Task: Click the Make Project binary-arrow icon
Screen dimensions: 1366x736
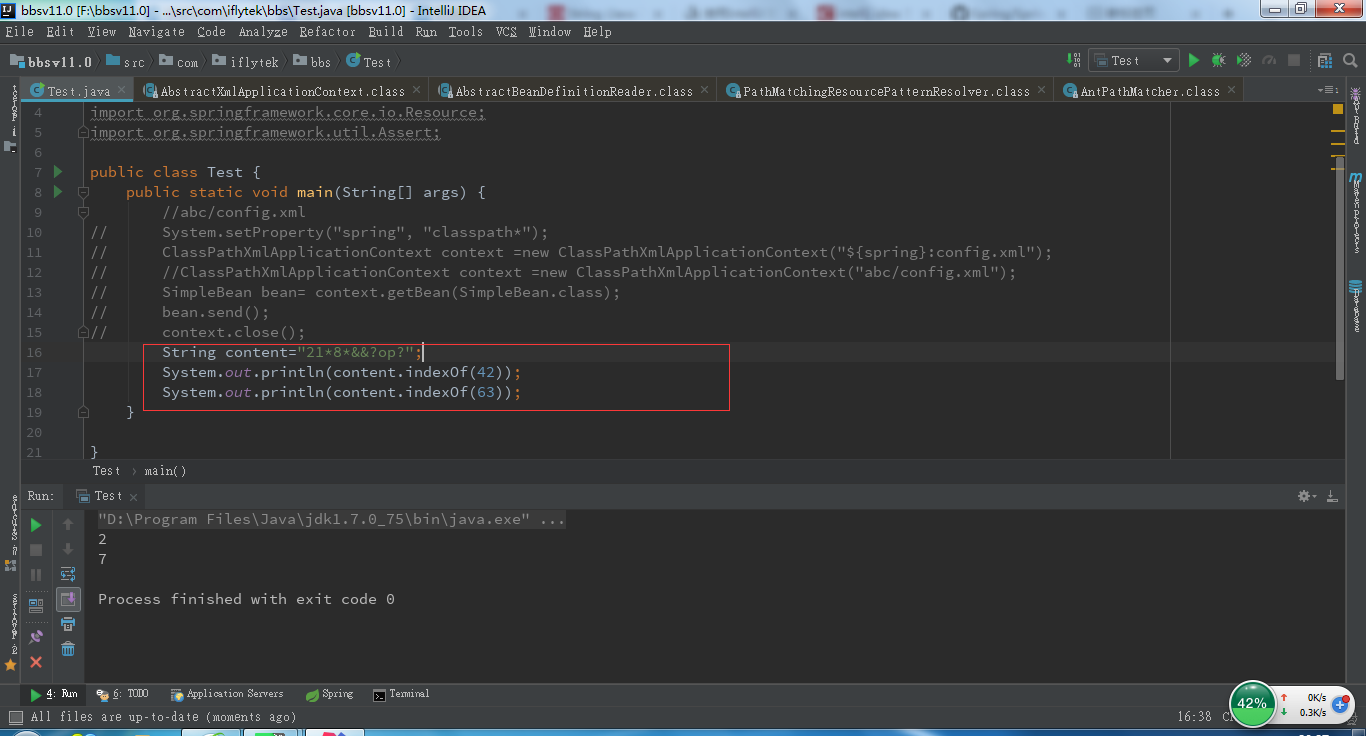Action: tap(1072, 61)
